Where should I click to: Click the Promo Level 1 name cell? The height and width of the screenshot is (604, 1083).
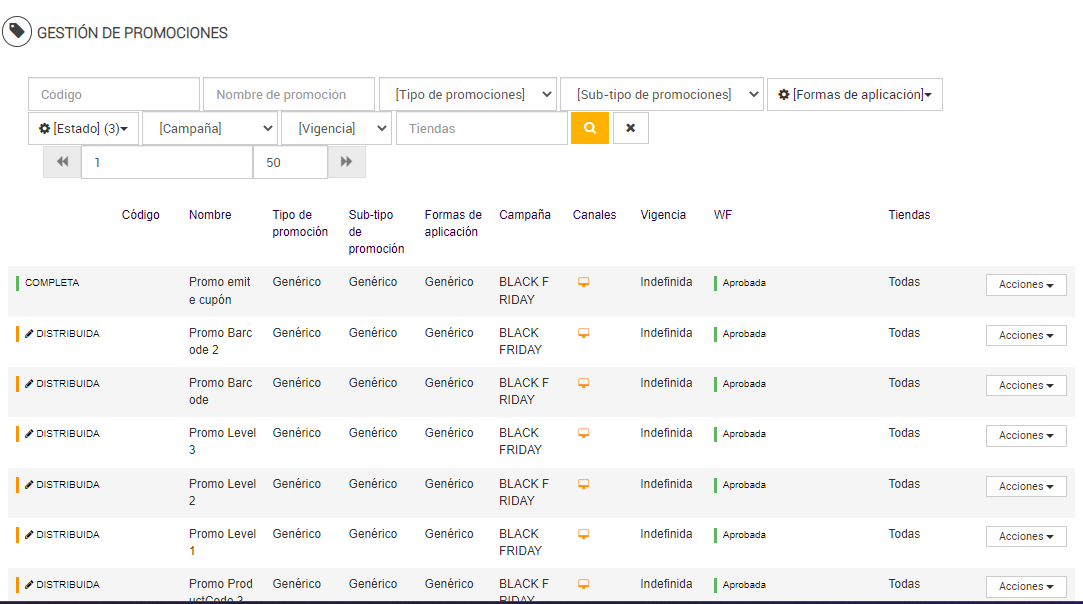click(x=222, y=542)
